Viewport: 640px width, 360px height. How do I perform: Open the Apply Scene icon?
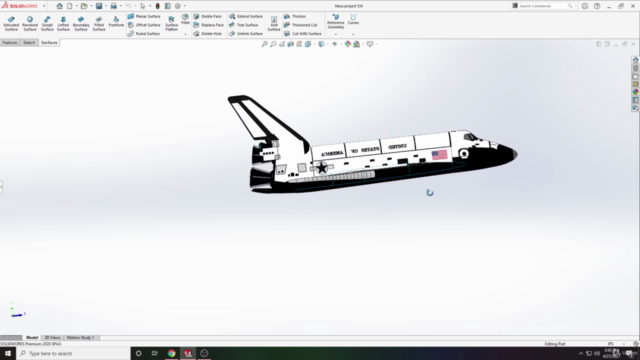(357, 44)
